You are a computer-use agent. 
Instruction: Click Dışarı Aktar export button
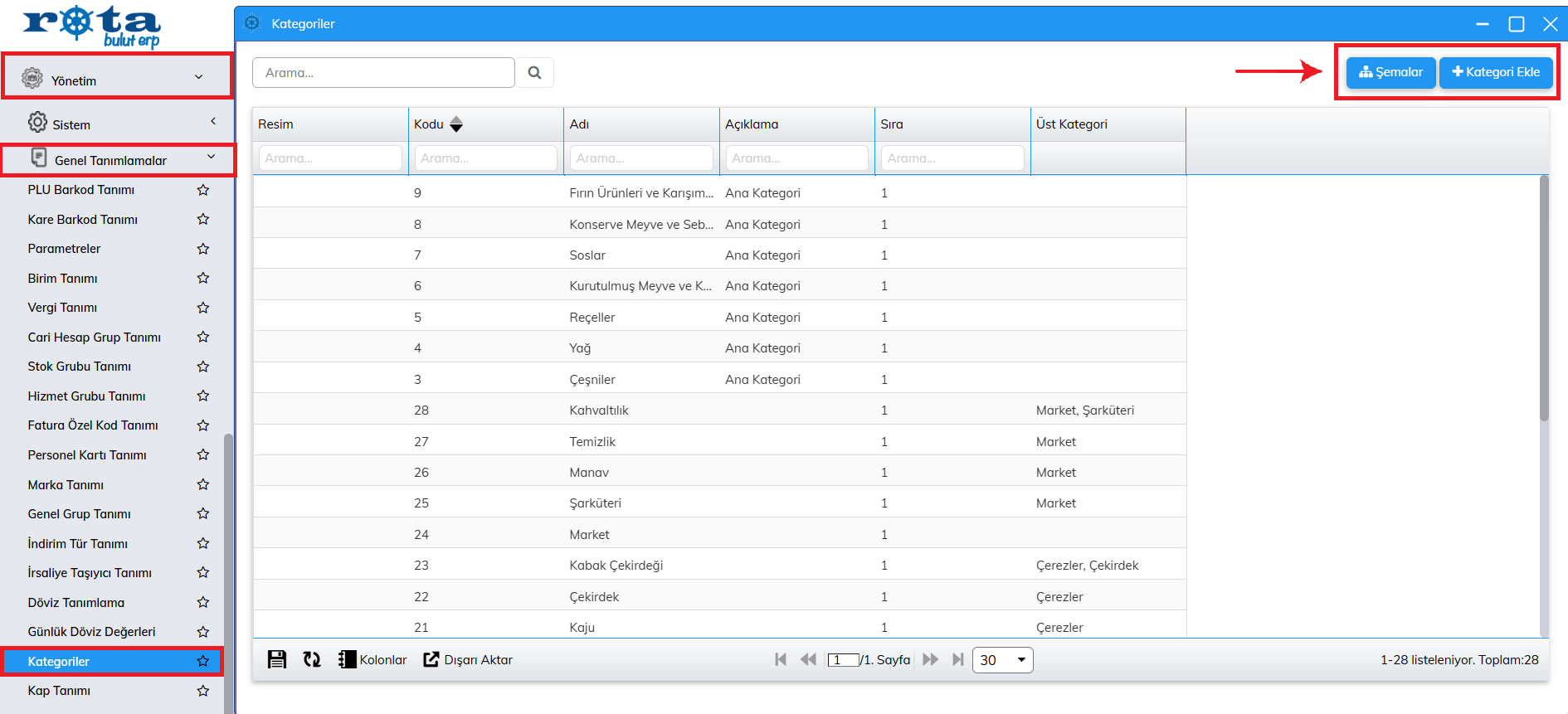468,659
